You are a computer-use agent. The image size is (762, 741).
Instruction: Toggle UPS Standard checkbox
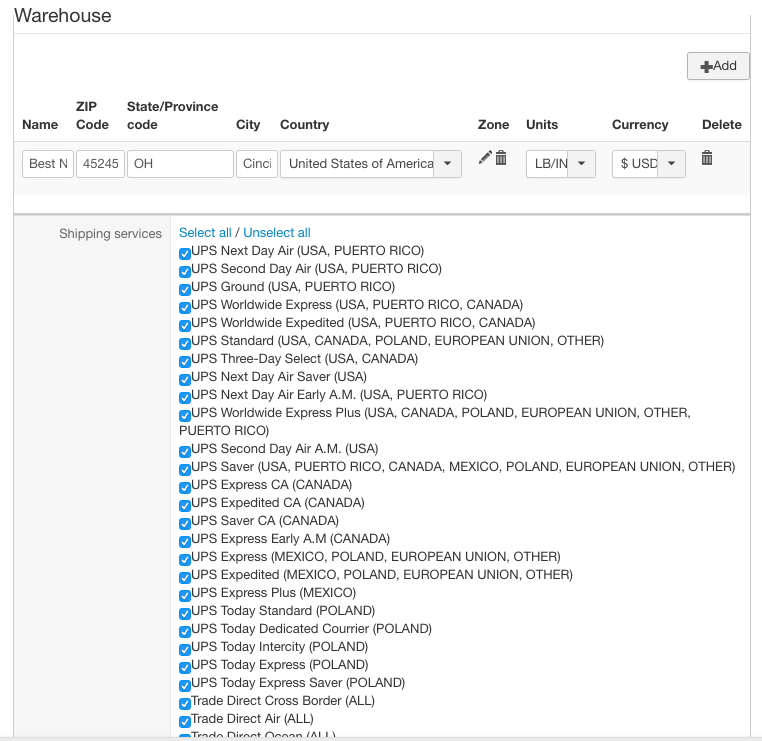pyautogui.click(x=185, y=344)
